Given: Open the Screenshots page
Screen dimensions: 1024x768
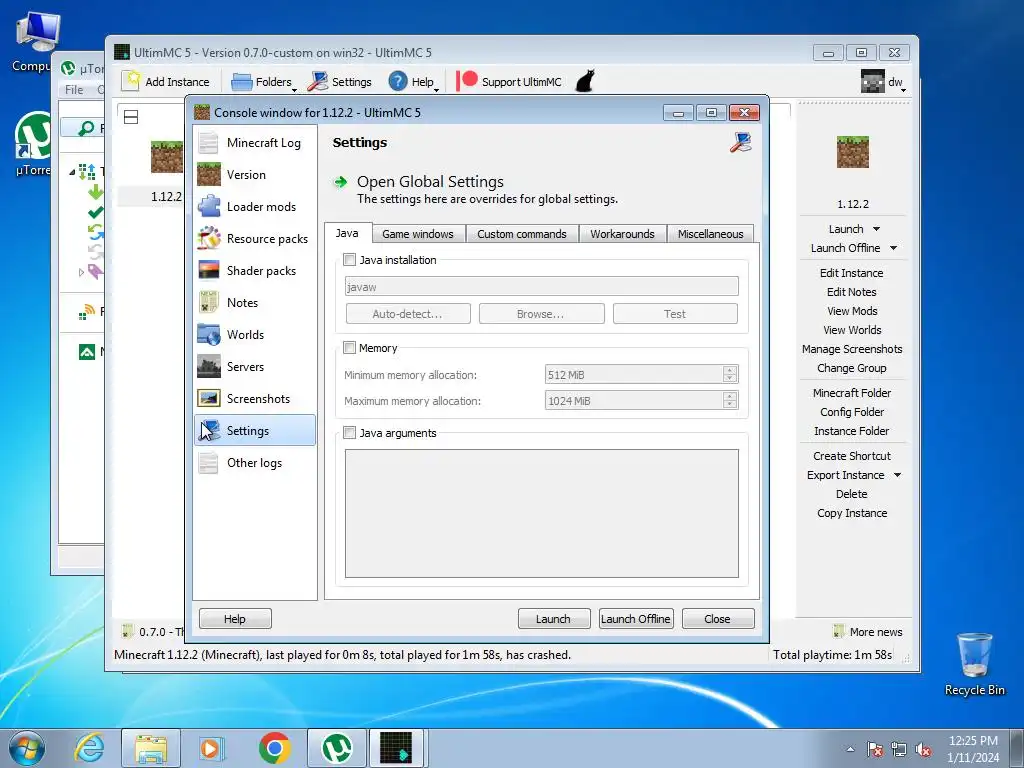Looking at the screenshot, I should [x=255, y=398].
